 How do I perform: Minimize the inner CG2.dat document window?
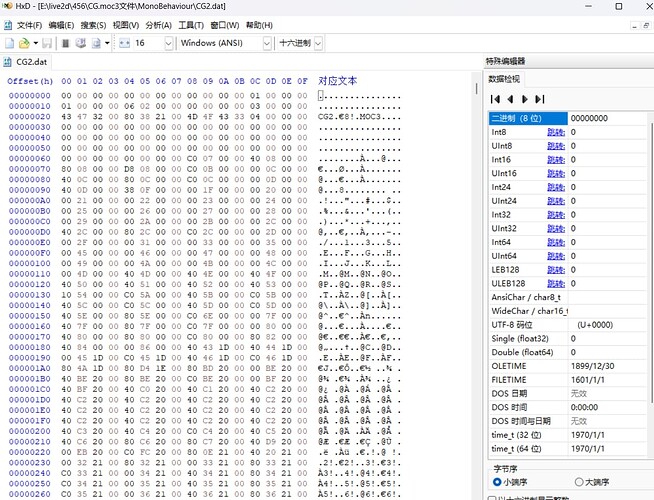tap(634, 25)
